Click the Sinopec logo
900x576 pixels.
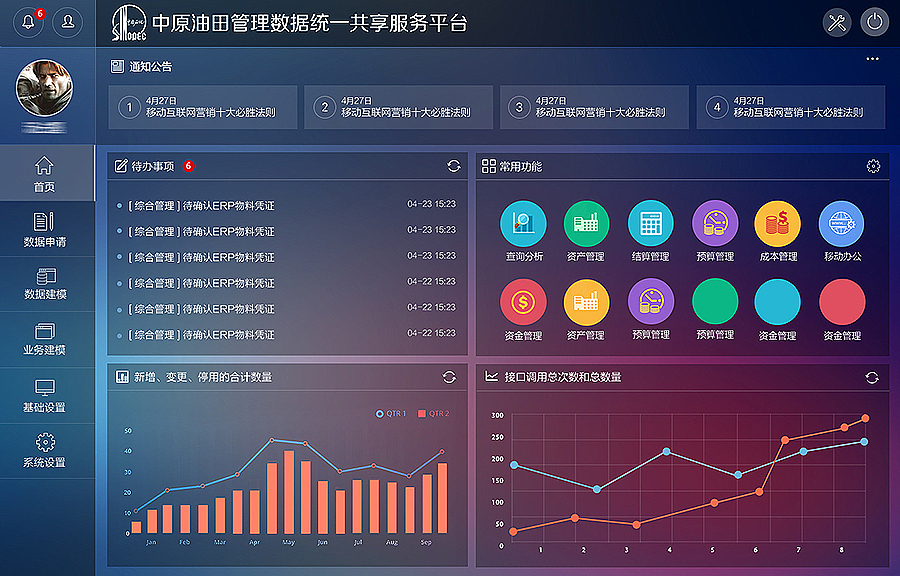pyautogui.click(x=129, y=23)
